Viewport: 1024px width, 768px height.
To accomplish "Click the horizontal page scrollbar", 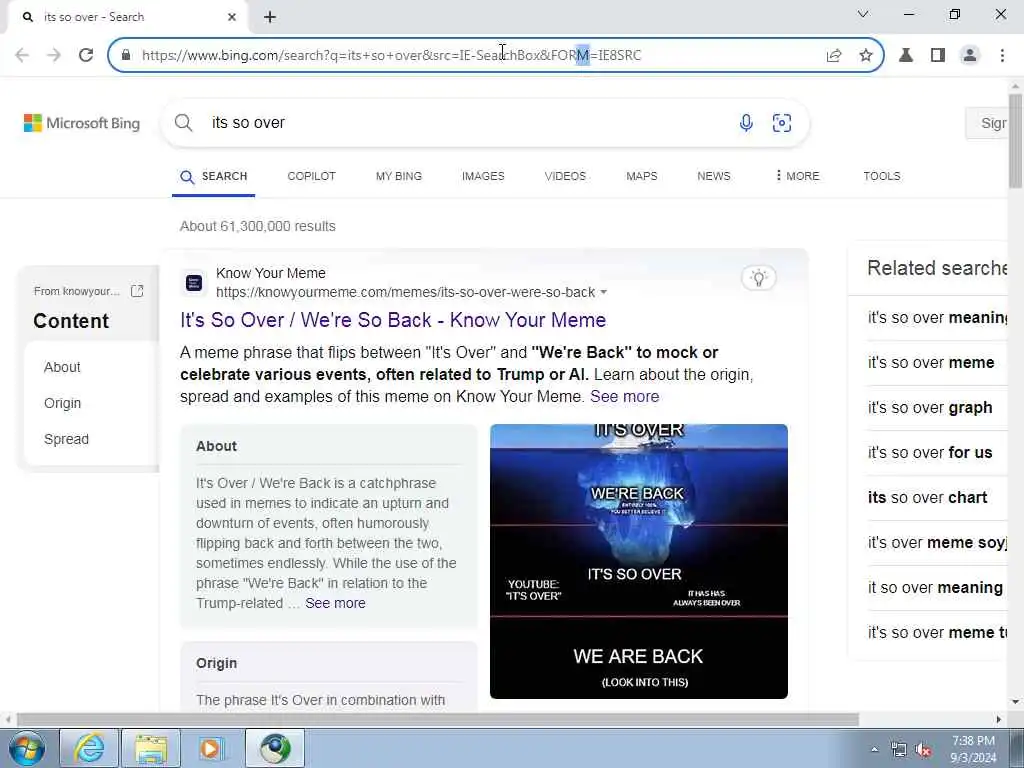I will [438, 719].
